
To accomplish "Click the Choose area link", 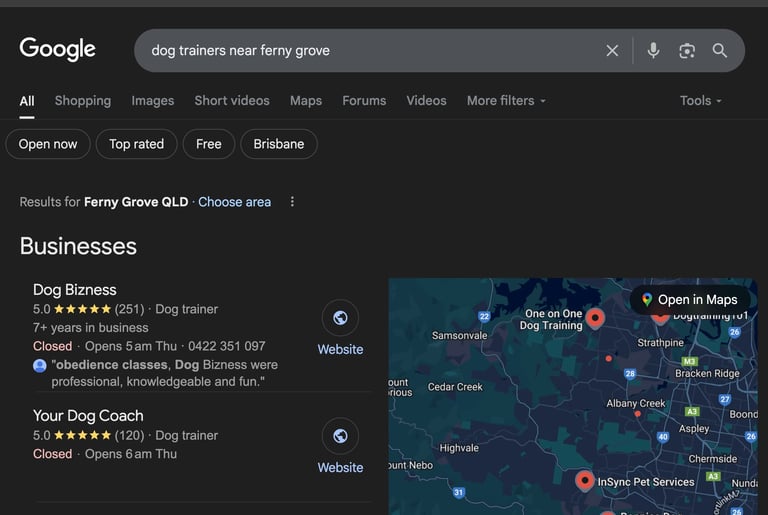I will [x=234, y=202].
